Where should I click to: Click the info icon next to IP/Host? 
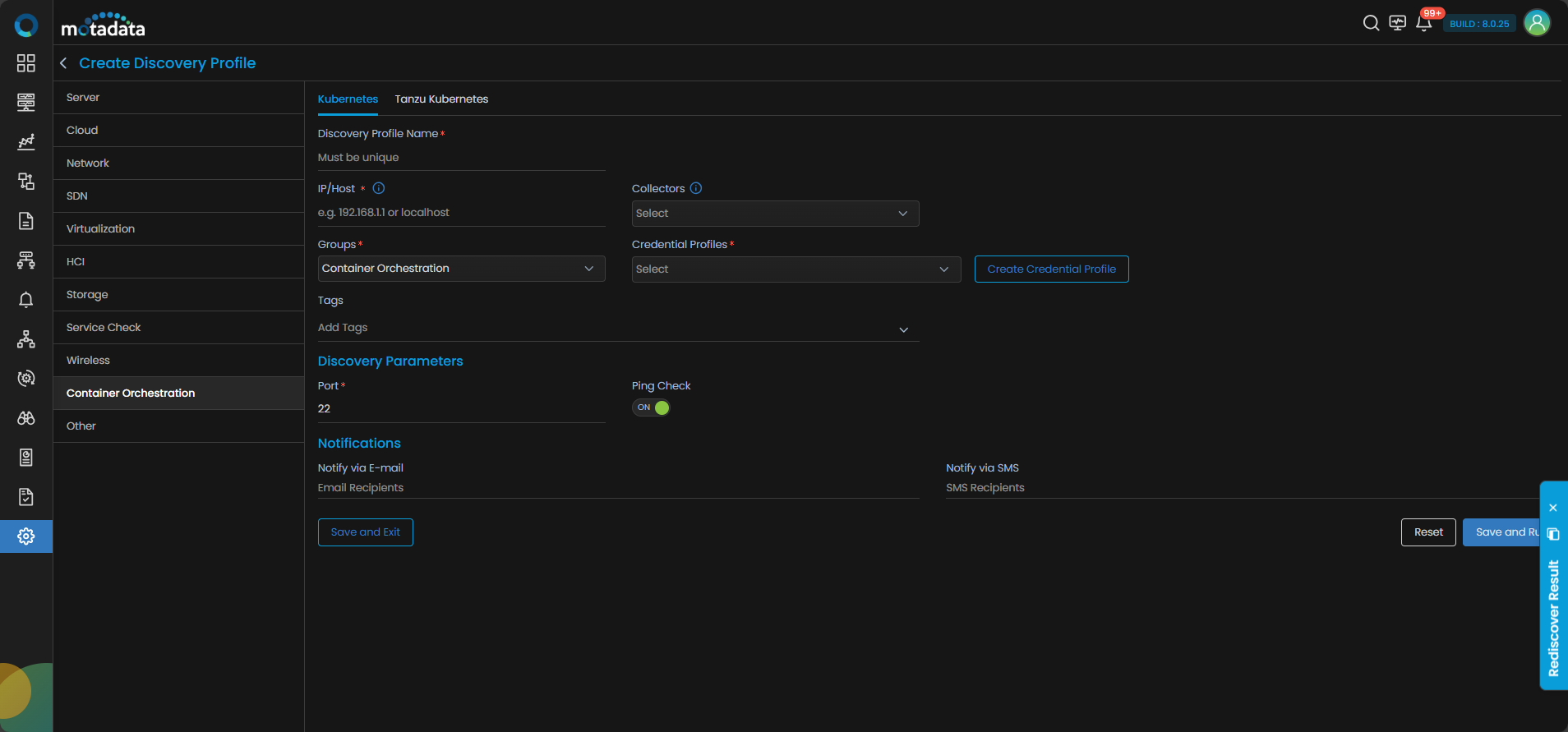379,188
